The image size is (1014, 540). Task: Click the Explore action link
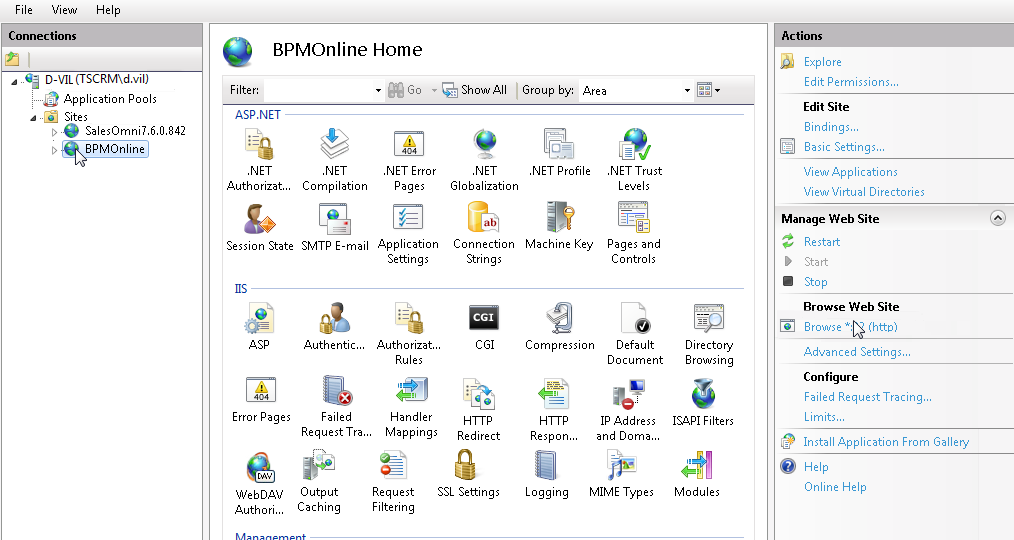tap(823, 62)
